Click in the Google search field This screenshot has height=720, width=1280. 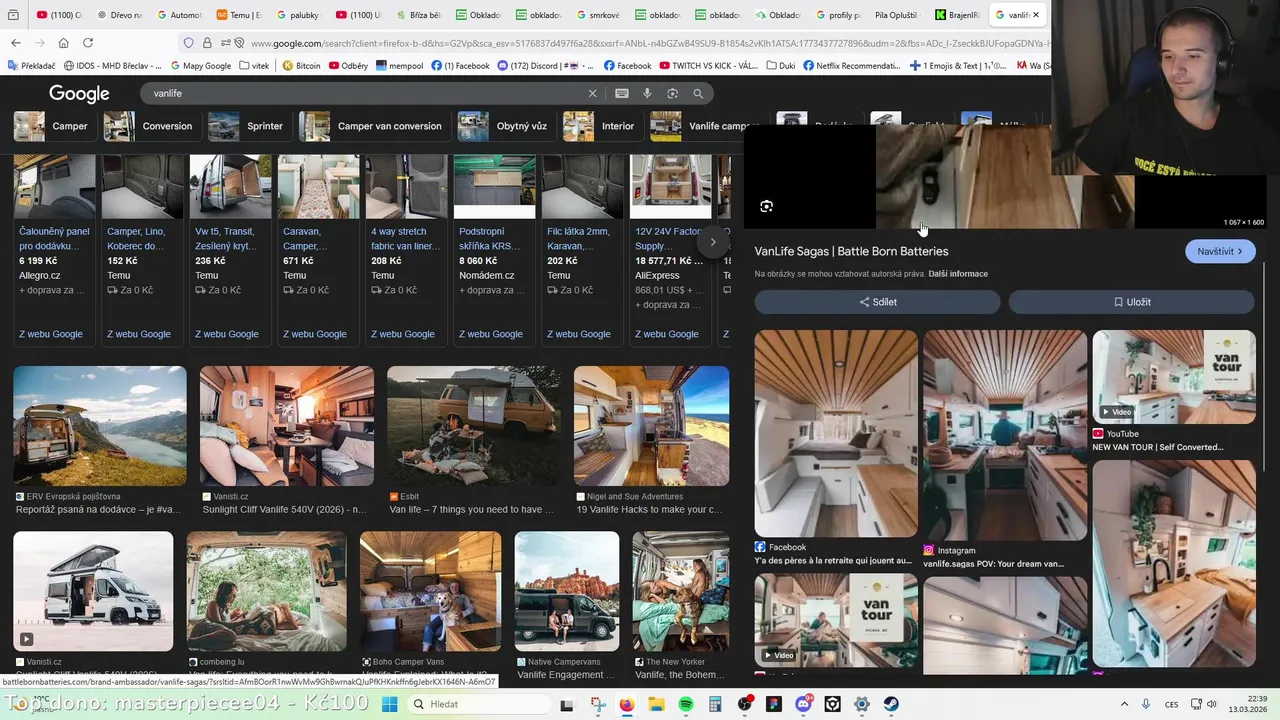tap(365, 93)
